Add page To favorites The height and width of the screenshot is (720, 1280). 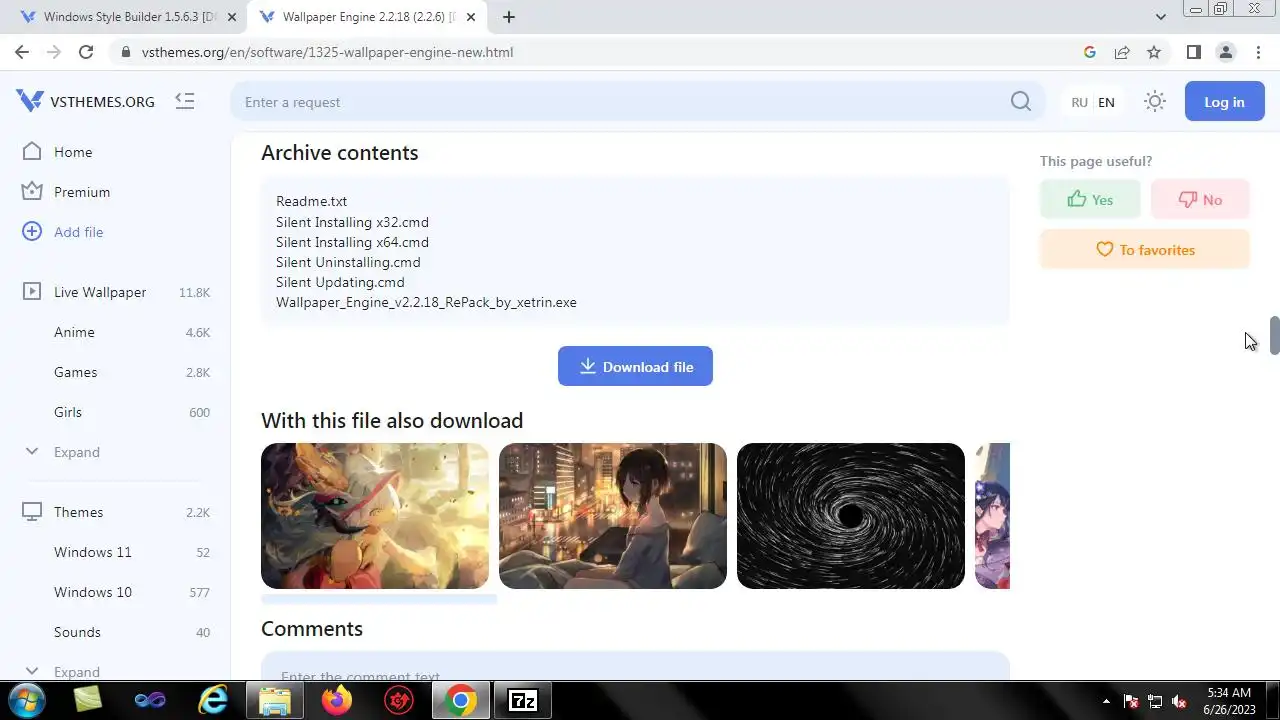[1145, 249]
